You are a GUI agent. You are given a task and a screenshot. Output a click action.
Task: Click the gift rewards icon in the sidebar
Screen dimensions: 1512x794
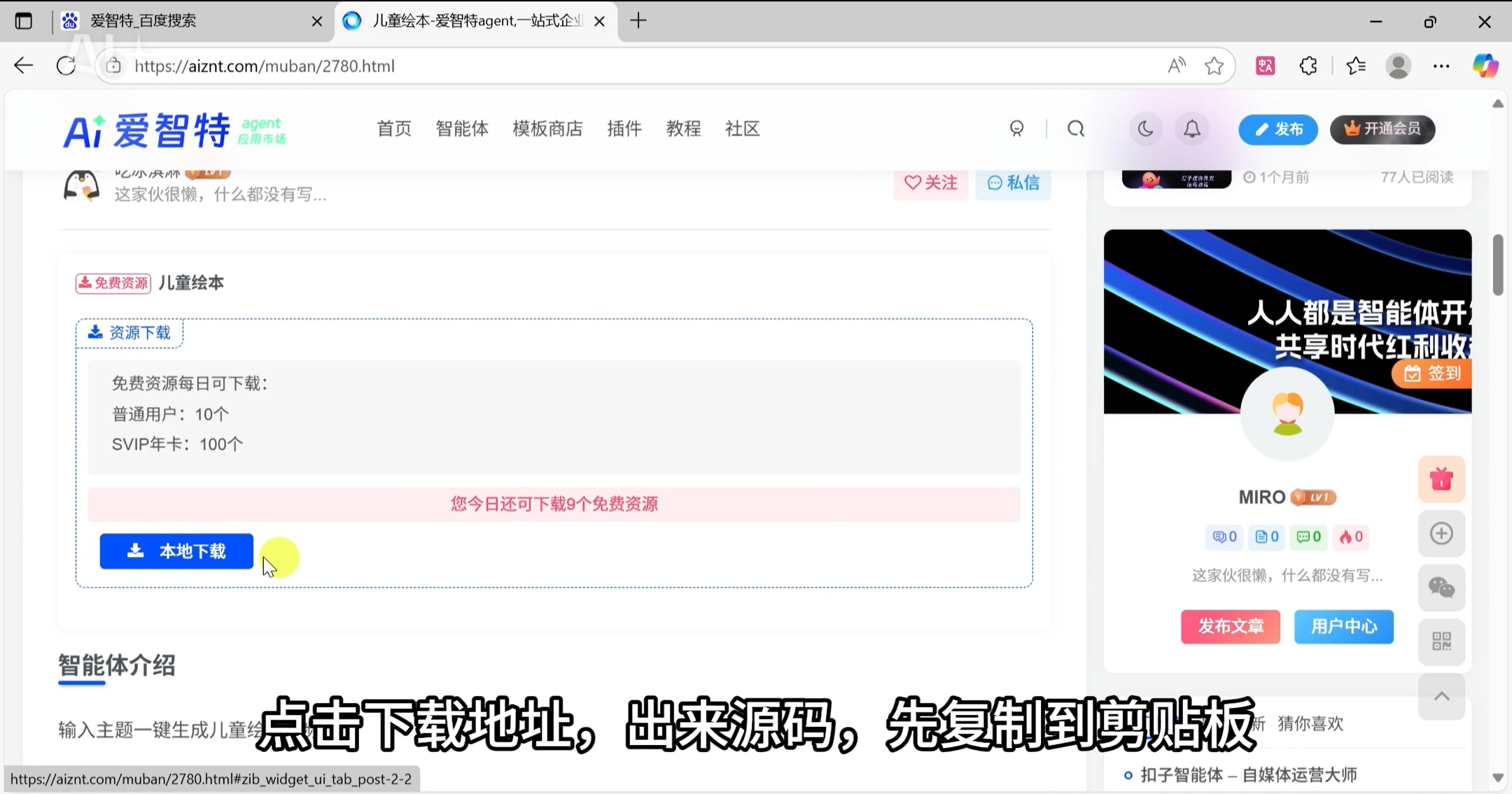tap(1441, 479)
